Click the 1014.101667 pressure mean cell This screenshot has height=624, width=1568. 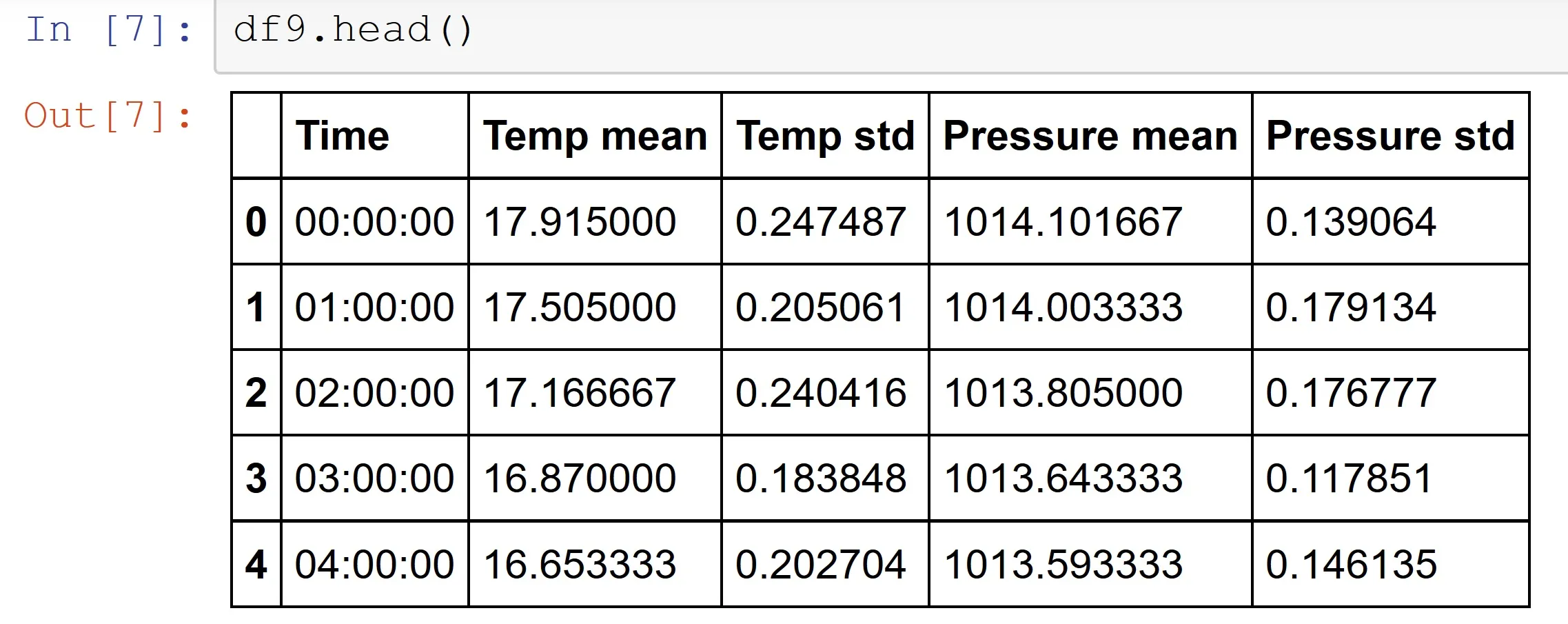[1063, 222]
